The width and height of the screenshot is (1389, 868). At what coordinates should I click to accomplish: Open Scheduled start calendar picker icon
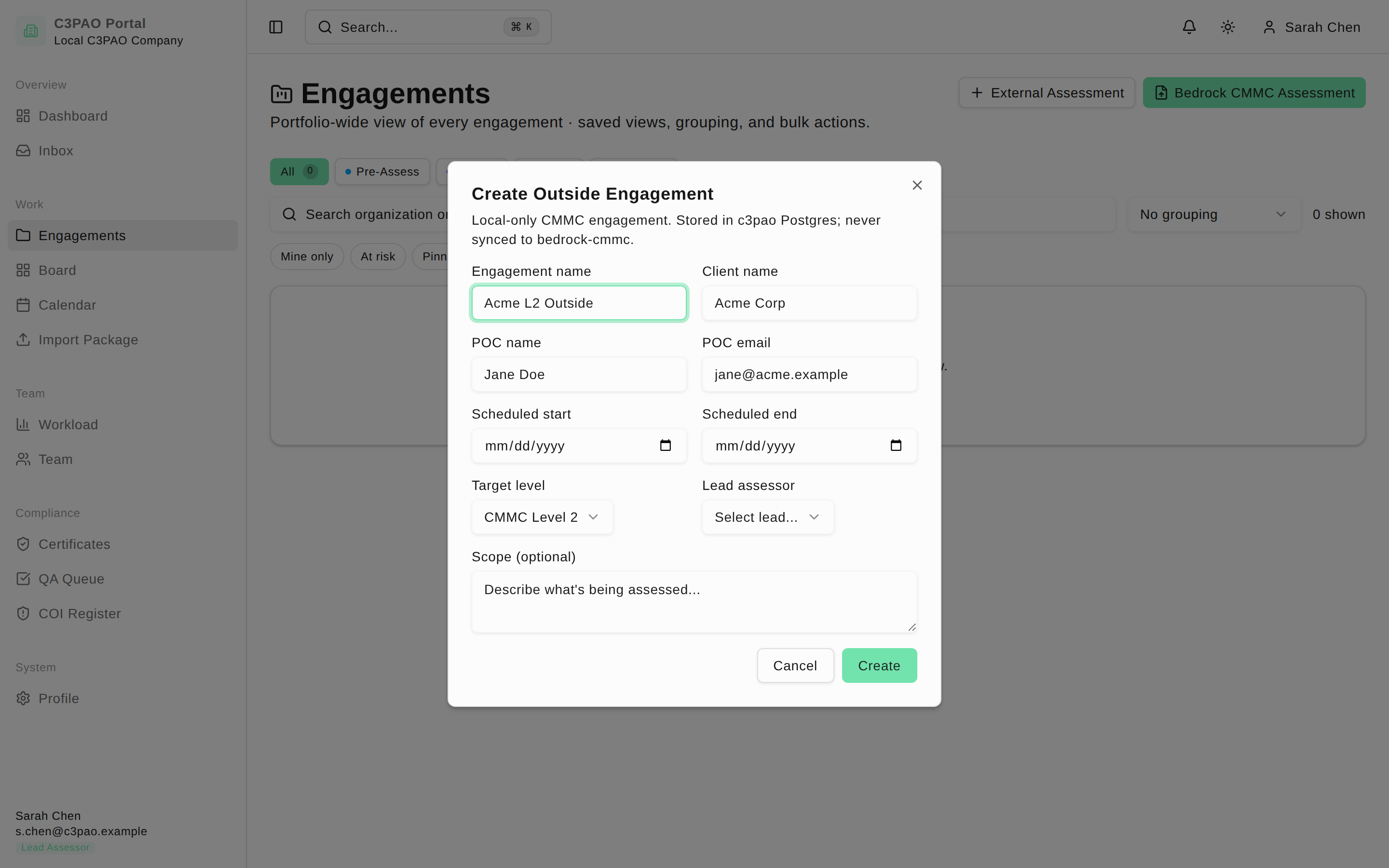tap(665, 446)
